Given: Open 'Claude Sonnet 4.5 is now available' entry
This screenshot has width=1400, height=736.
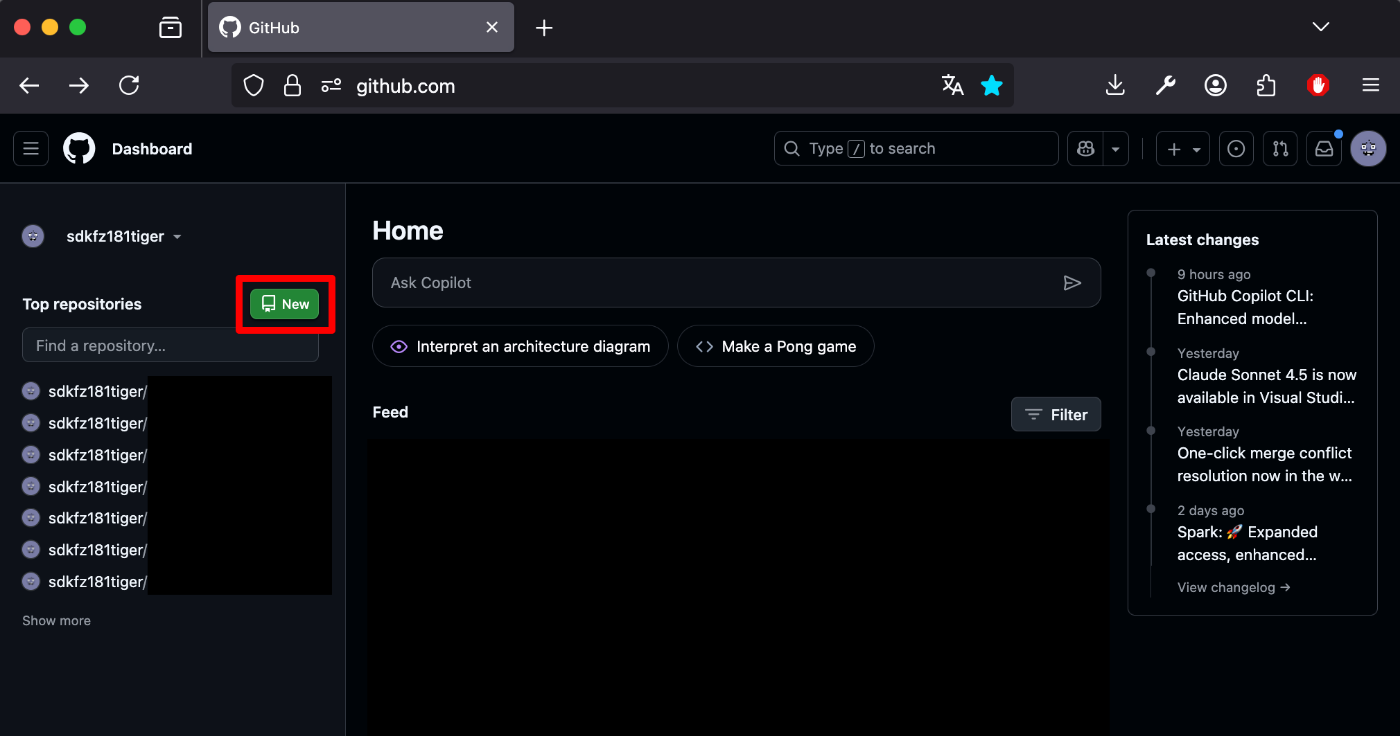Looking at the screenshot, I should pyautogui.click(x=1267, y=386).
